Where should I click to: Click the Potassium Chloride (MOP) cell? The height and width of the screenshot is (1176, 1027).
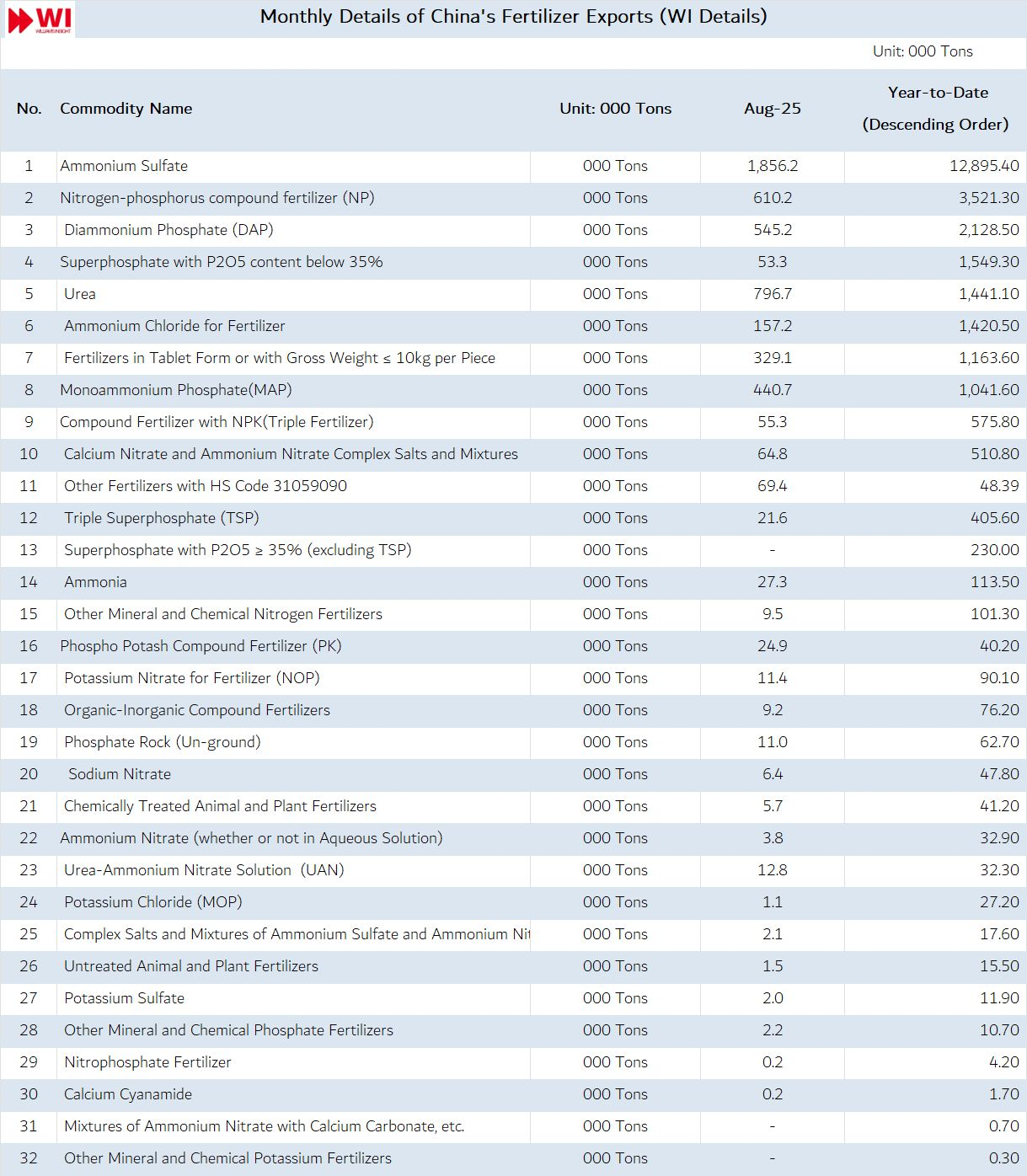(152, 902)
